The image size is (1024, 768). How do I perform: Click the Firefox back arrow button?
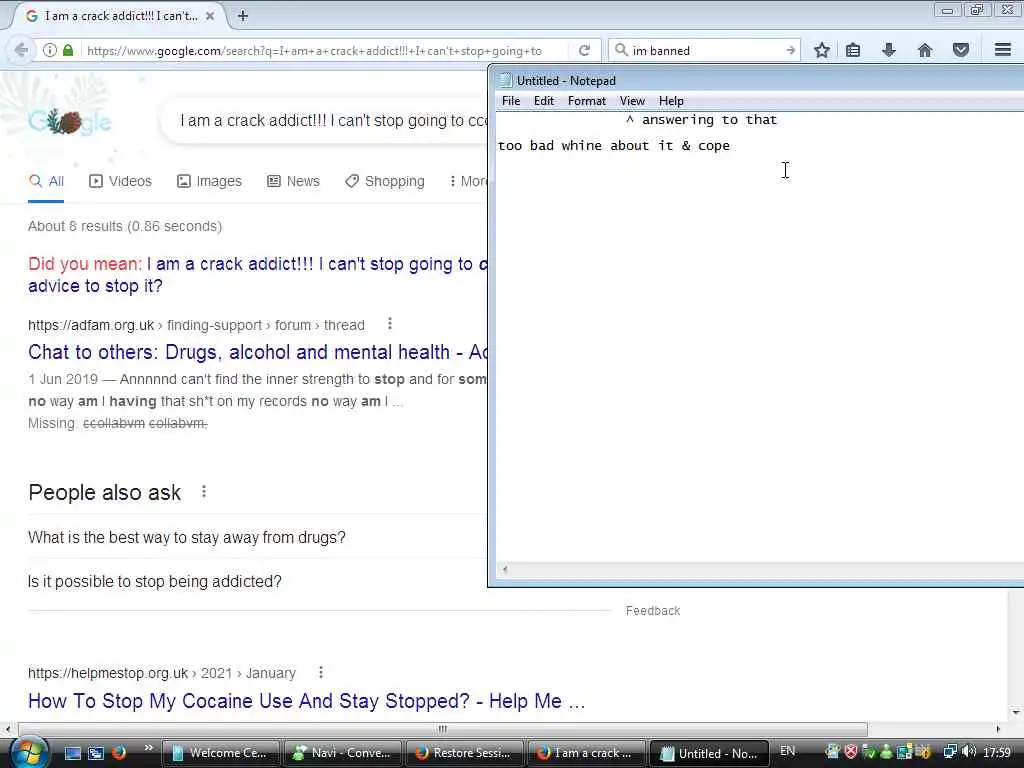pyautogui.click(x=21, y=50)
